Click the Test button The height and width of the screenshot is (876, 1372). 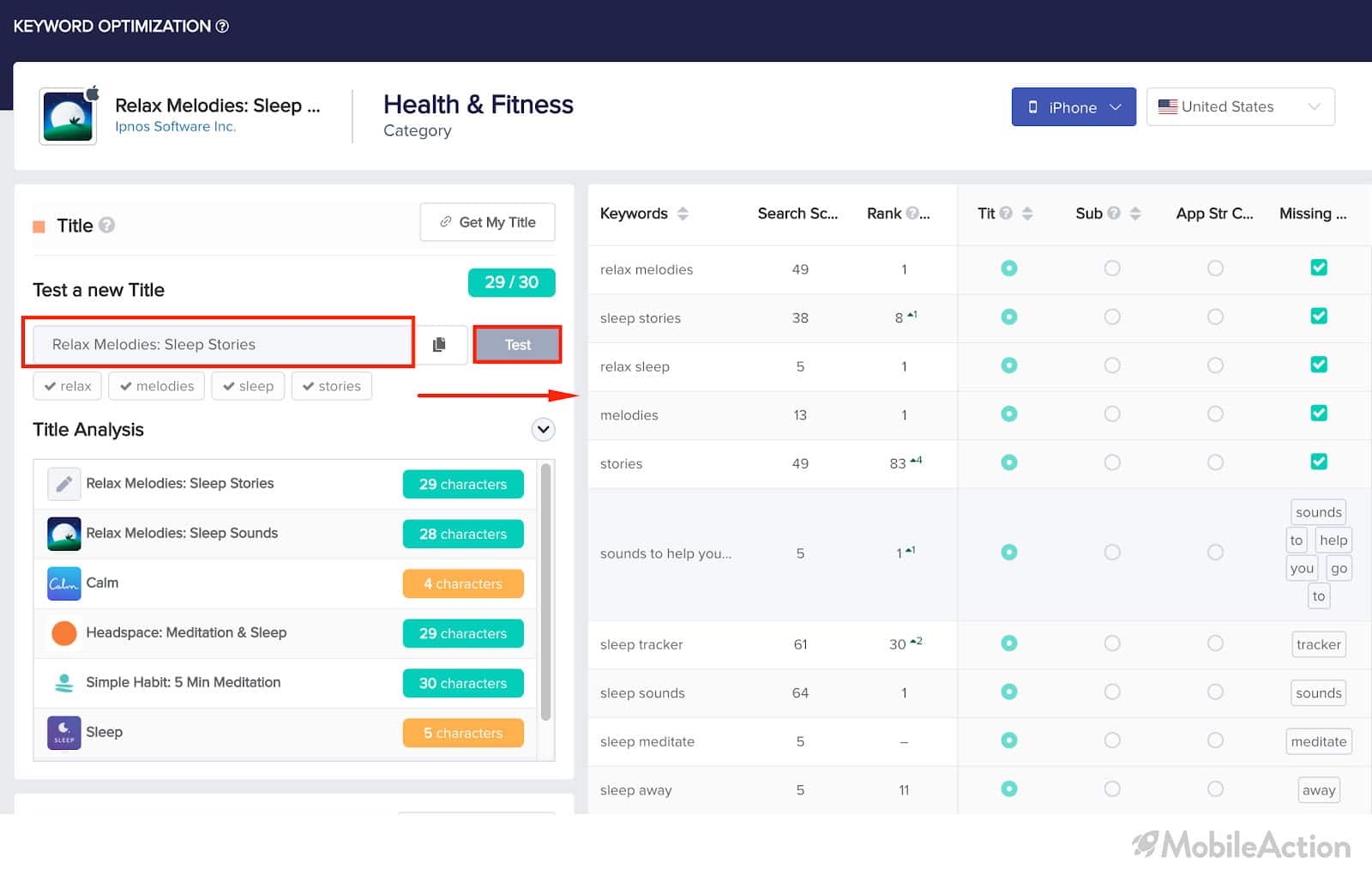517,344
